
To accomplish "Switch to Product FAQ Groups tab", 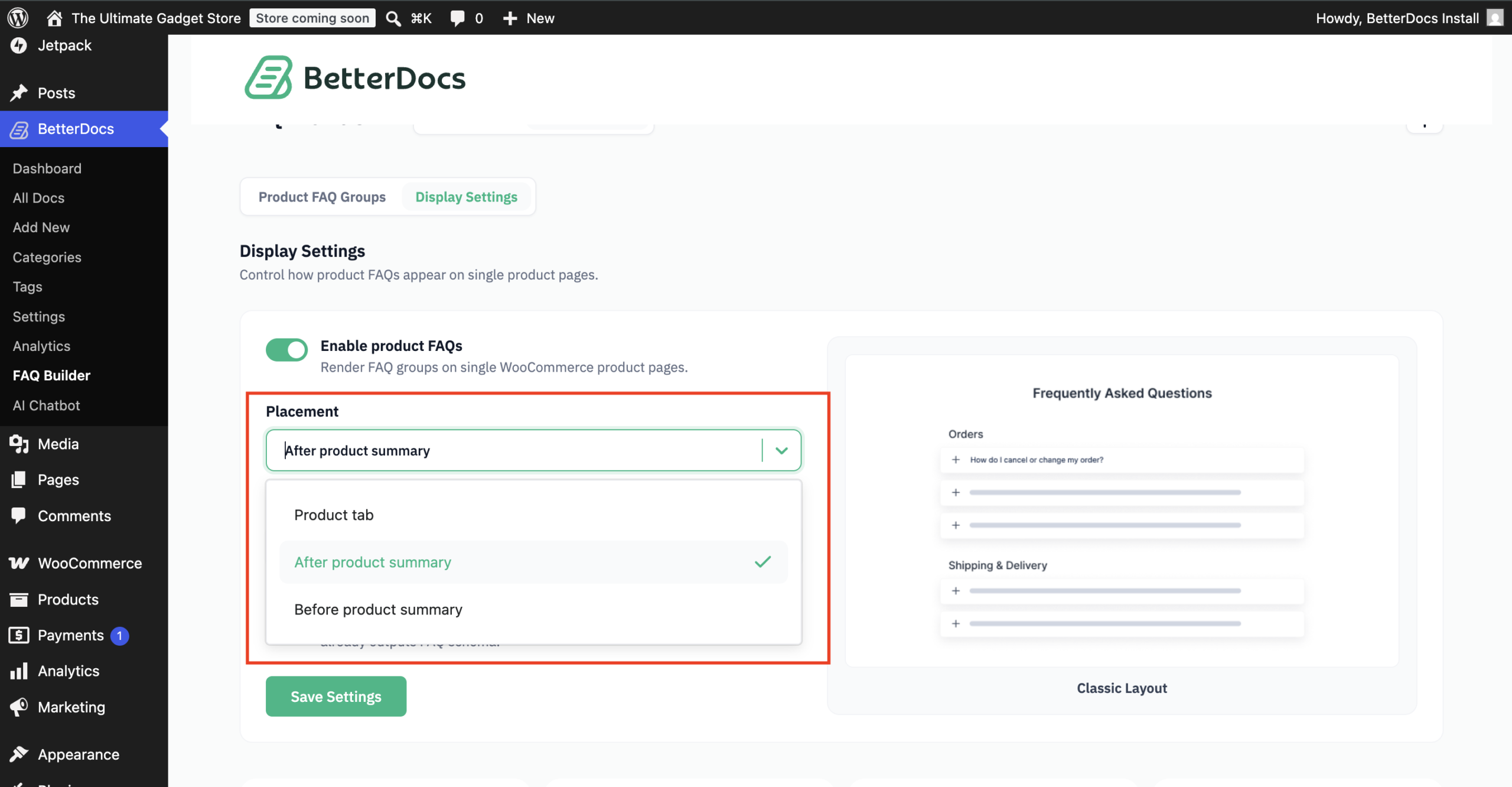I will pyautogui.click(x=322, y=197).
